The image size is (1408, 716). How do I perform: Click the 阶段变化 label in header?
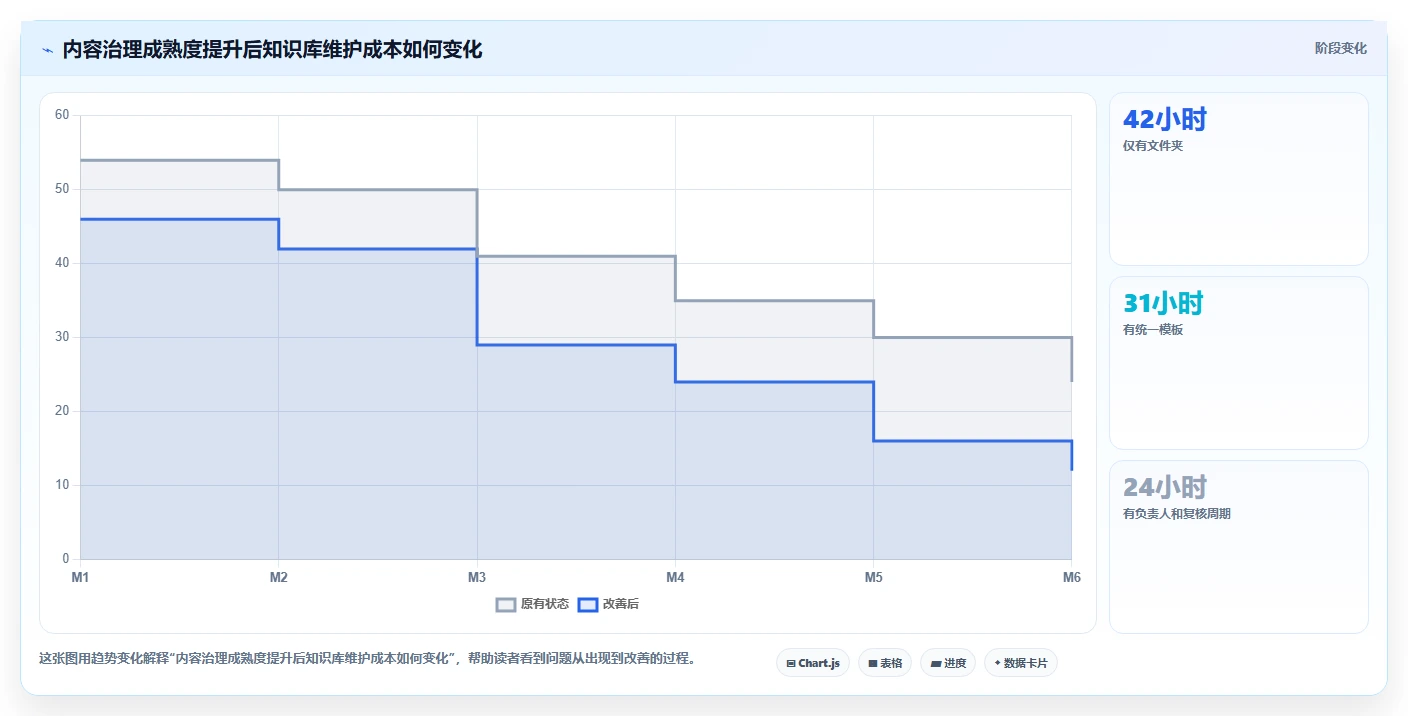click(x=1340, y=48)
